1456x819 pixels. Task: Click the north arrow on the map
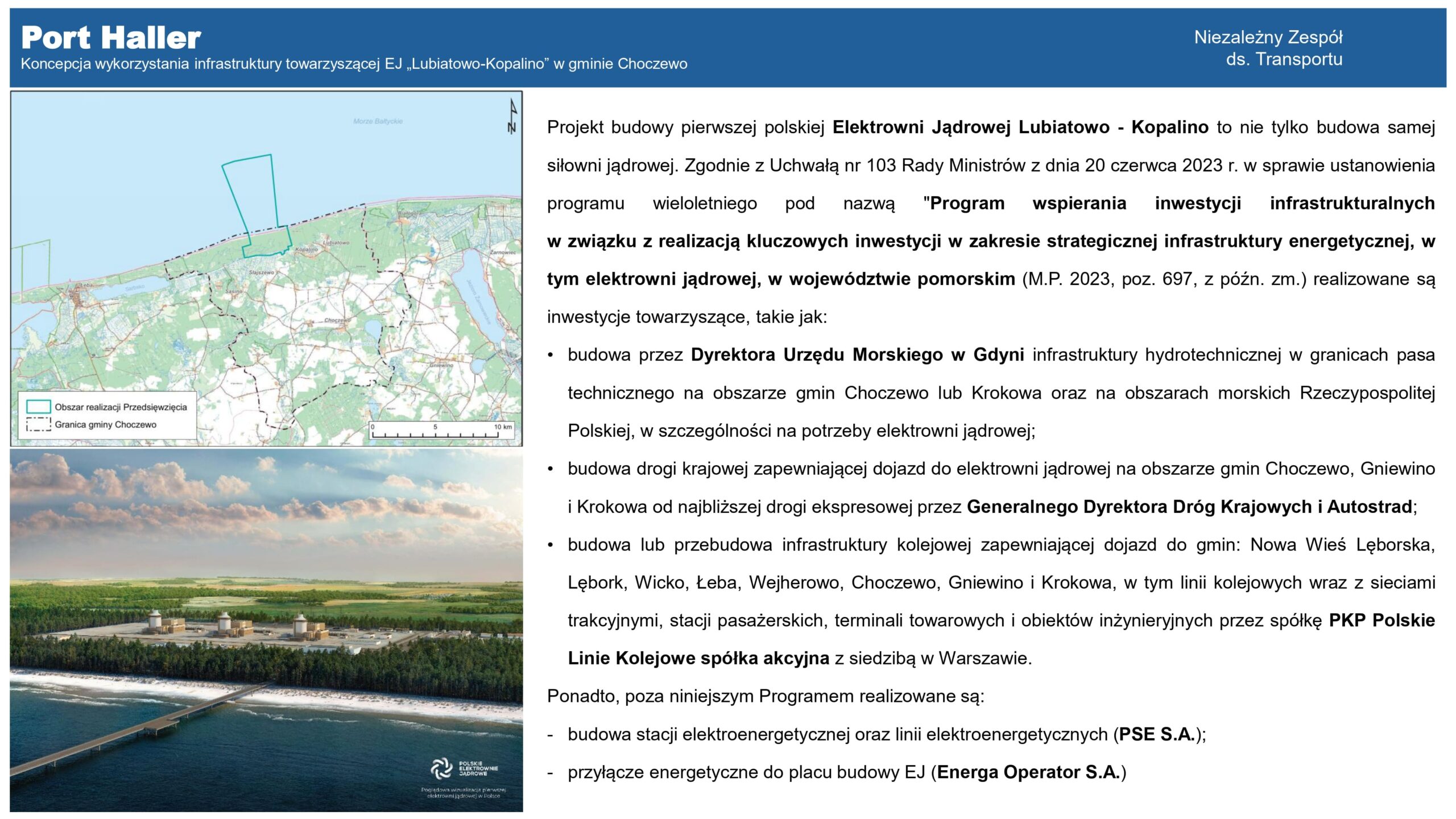(x=512, y=117)
